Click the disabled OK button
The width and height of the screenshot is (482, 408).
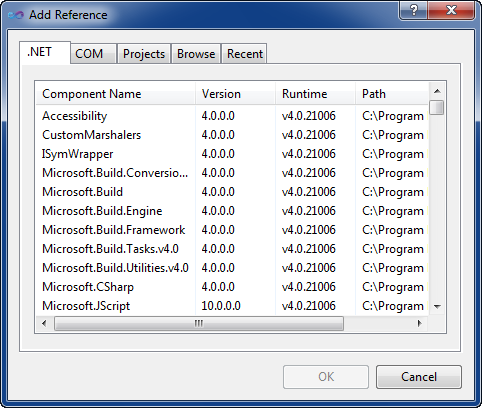tap(326, 377)
